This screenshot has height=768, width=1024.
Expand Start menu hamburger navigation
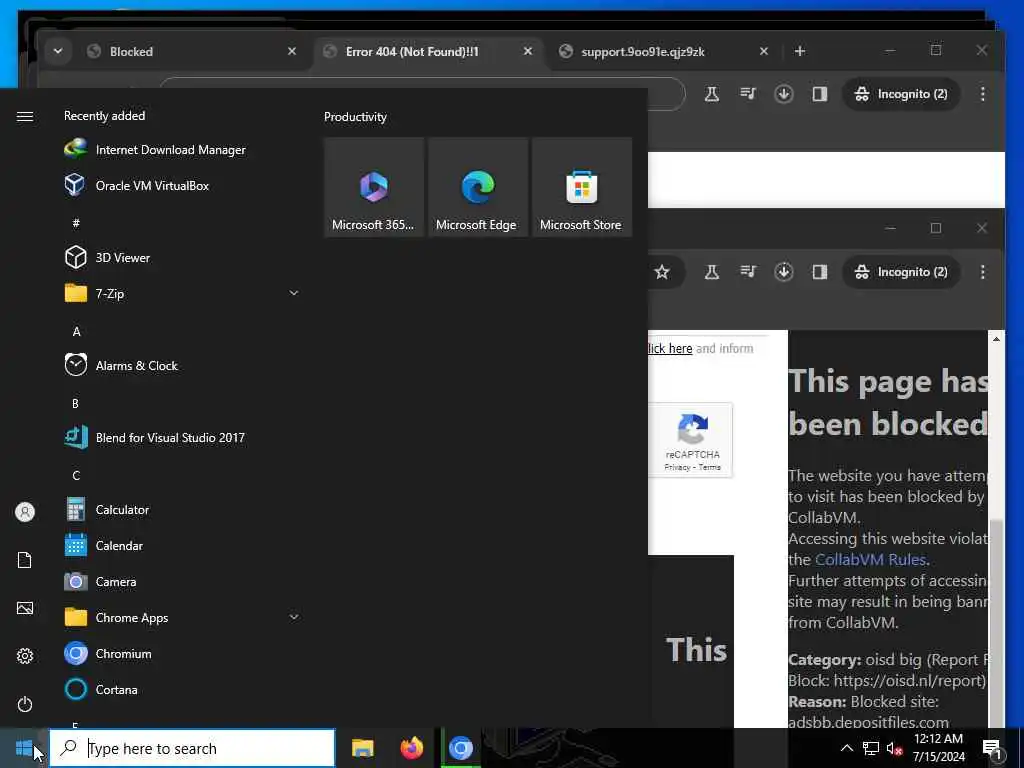pyautogui.click(x=25, y=116)
